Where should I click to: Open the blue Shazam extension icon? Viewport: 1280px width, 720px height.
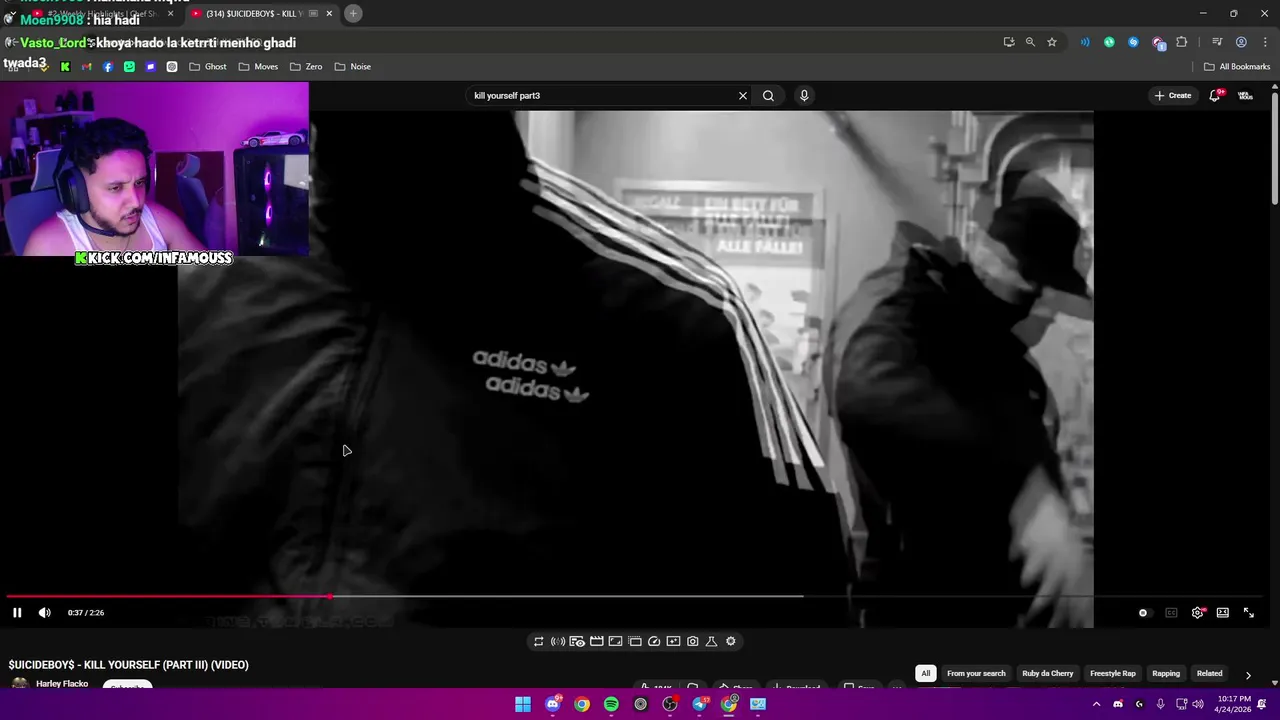click(1133, 42)
